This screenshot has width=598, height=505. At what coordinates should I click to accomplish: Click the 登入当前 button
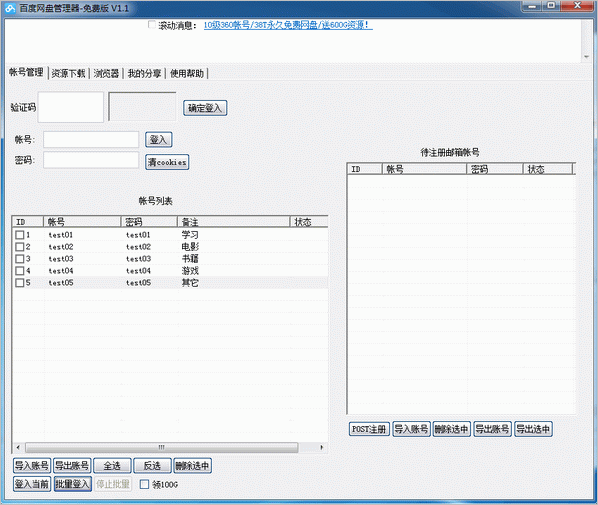32,484
